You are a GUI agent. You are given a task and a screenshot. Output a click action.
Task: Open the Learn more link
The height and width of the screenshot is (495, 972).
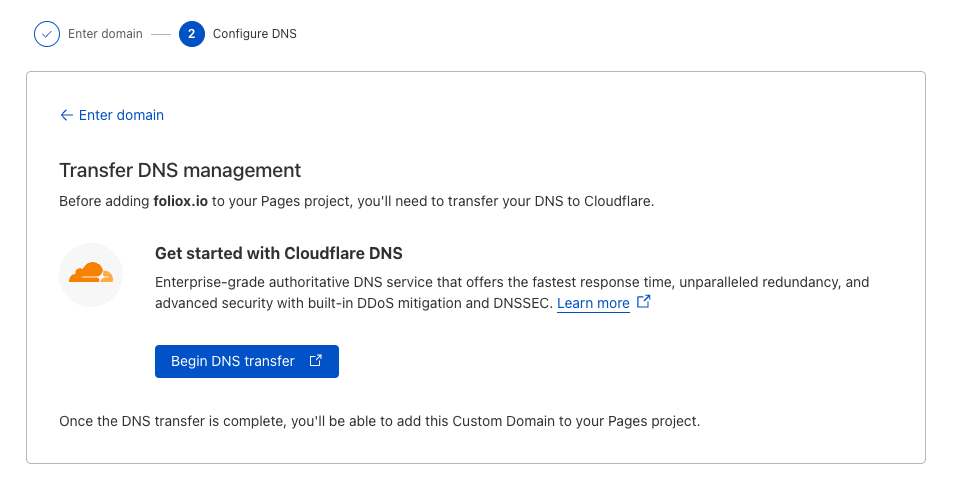point(593,303)
